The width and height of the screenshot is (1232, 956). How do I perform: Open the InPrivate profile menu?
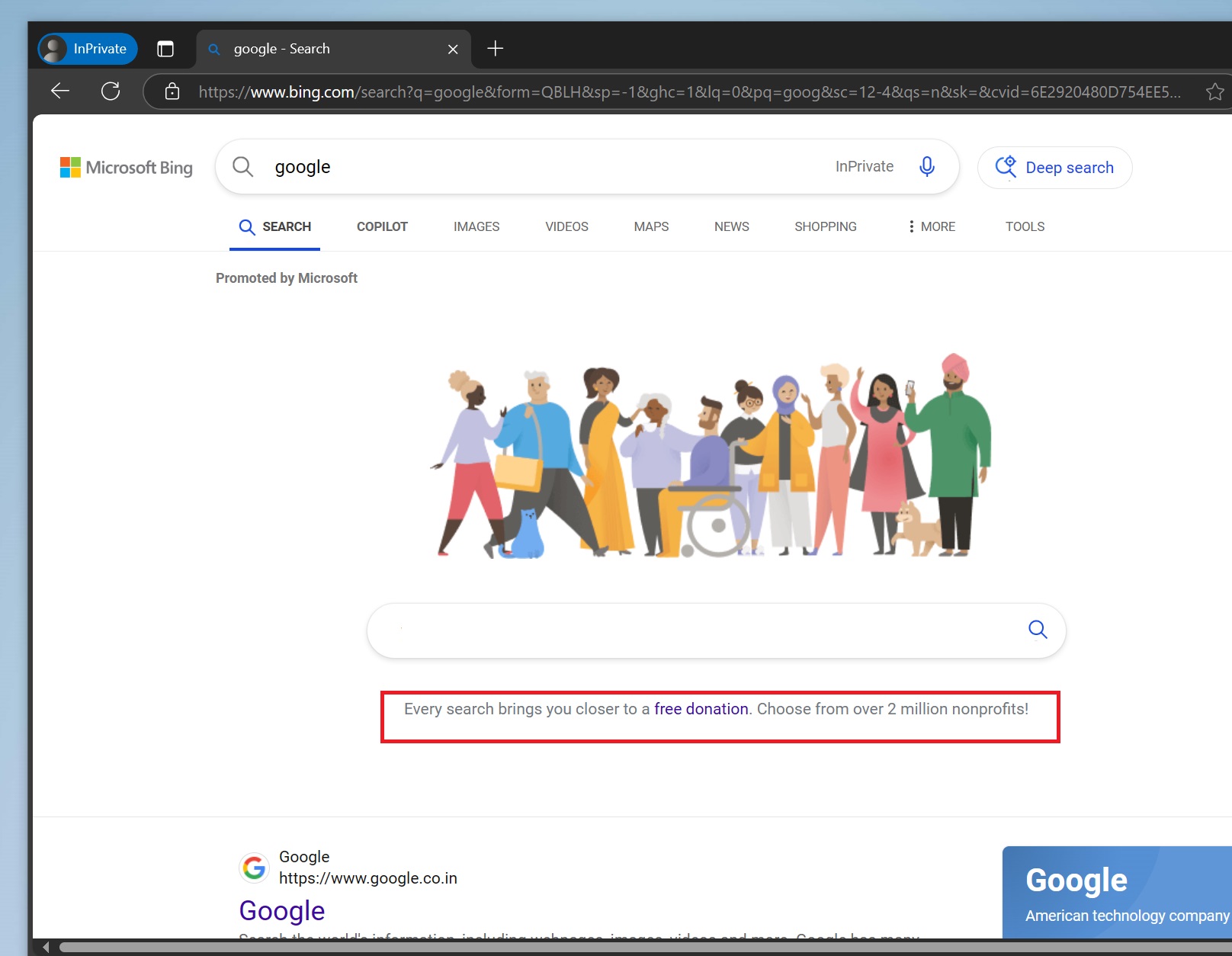click(x=86, y=48)
